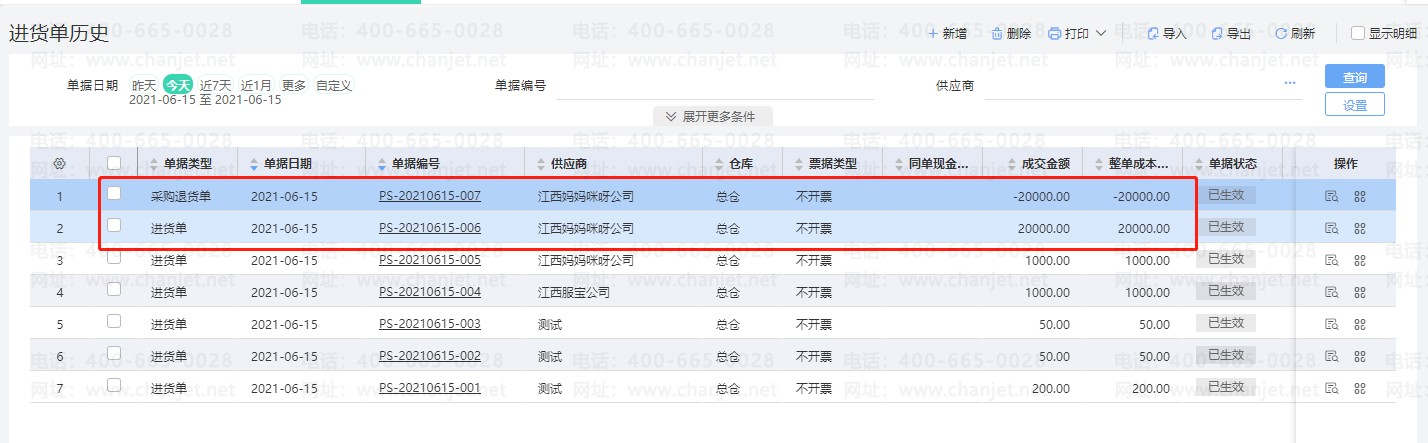View details icon for row PS-20210615-007
Viewport: 1428px width, 443px height.
click(x=1331, y=196)
